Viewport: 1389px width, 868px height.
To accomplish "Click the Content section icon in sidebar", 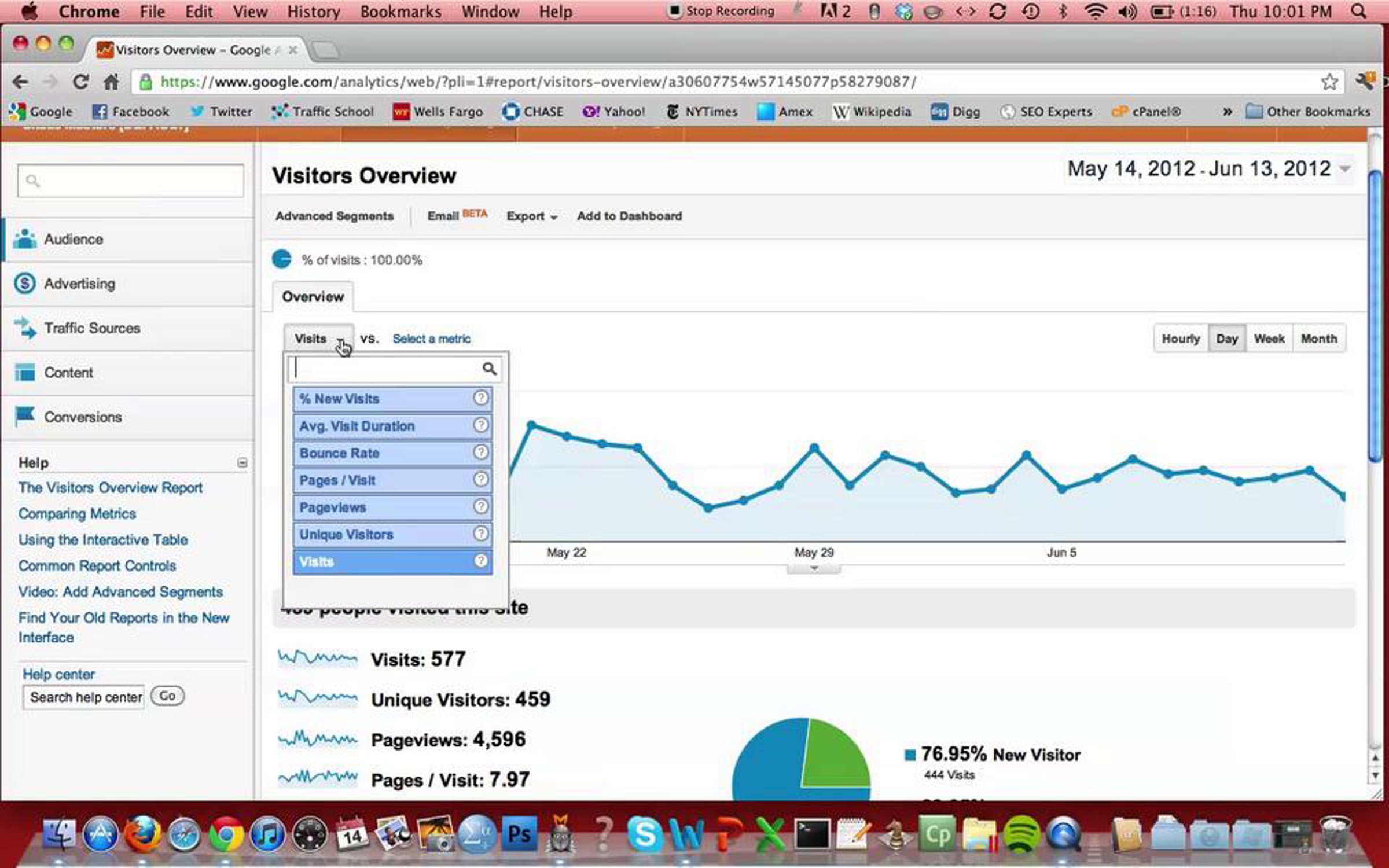I will point(25,373).
